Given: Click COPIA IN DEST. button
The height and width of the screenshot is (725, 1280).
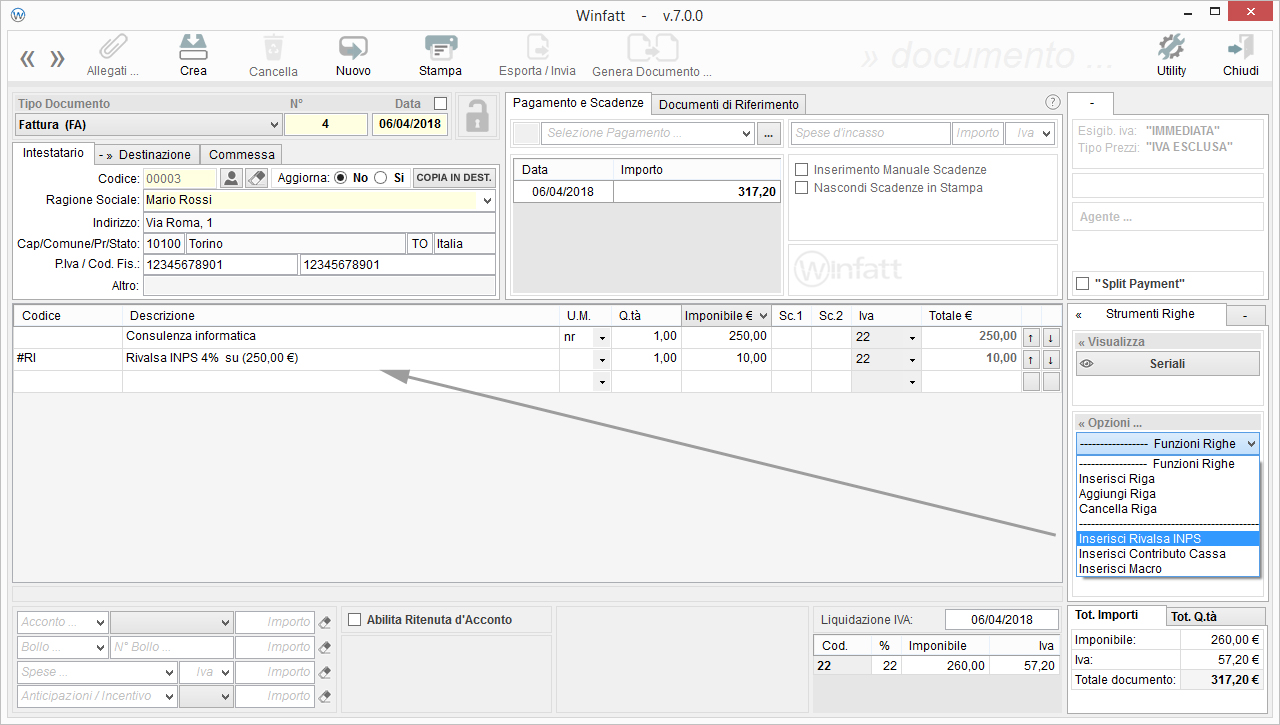Looking at the screenshot, I should 454,178.
